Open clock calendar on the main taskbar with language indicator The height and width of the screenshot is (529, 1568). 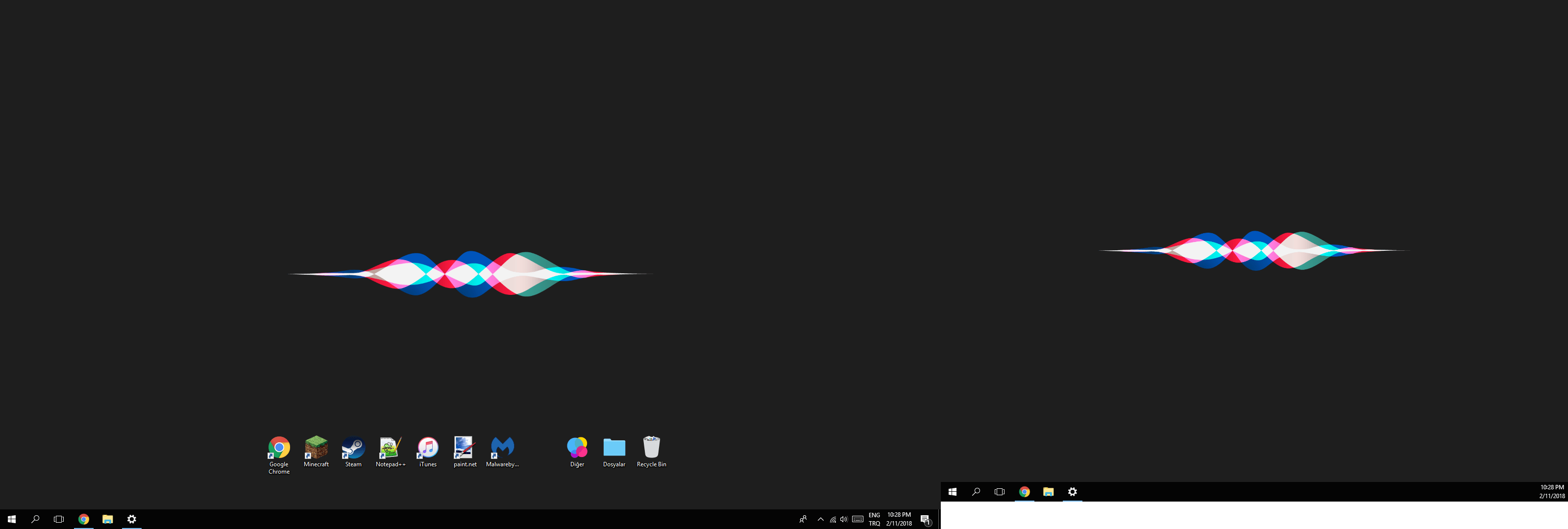(899, 519)
